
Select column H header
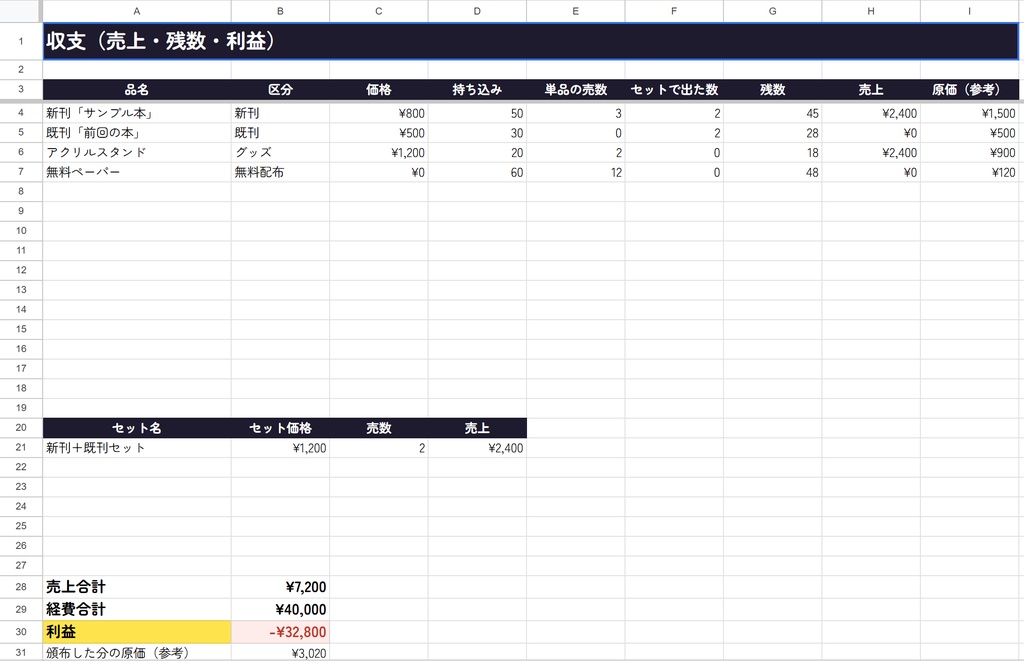(871, 11)
